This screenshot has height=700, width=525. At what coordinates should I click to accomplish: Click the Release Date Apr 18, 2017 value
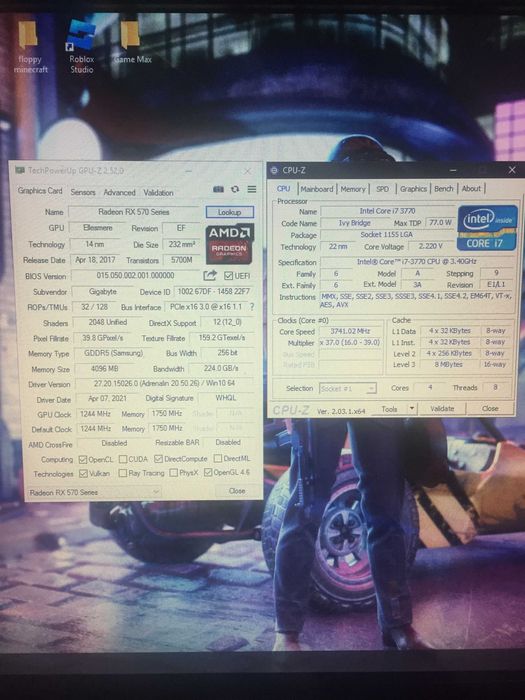tap(95, 260)
